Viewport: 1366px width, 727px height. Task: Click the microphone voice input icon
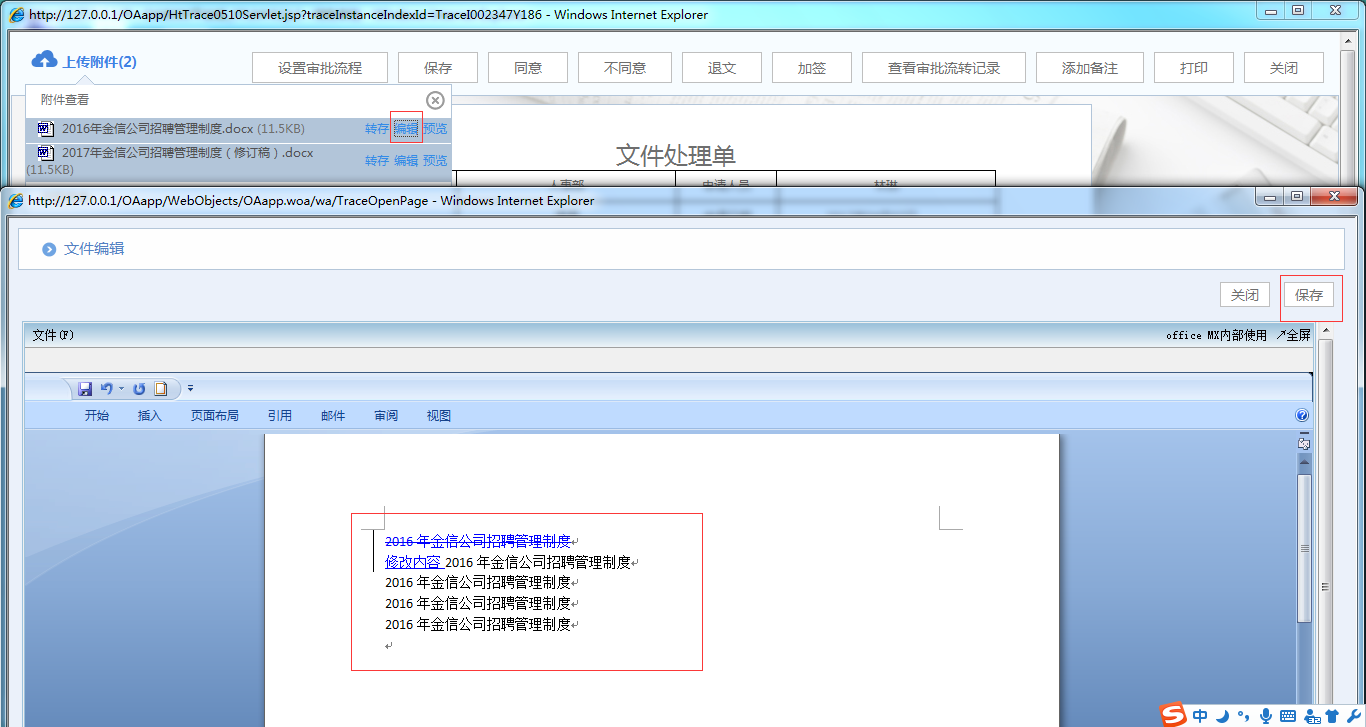click(1266, 715)
